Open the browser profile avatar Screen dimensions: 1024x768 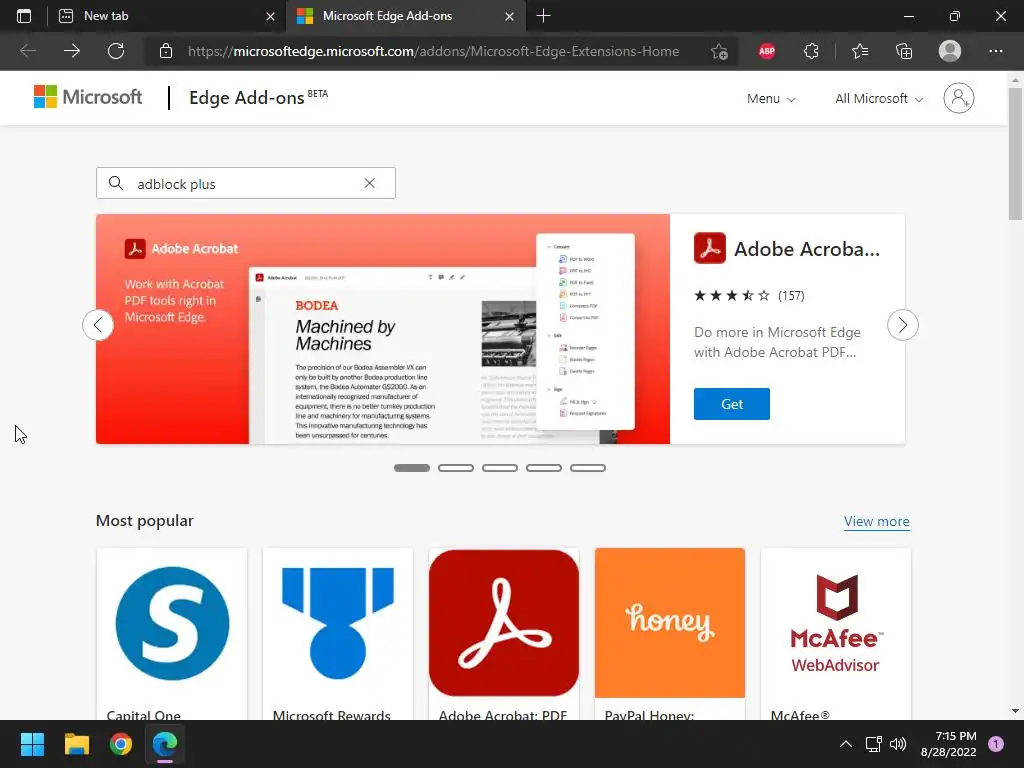pyautogui.click(x=950, y=51)
